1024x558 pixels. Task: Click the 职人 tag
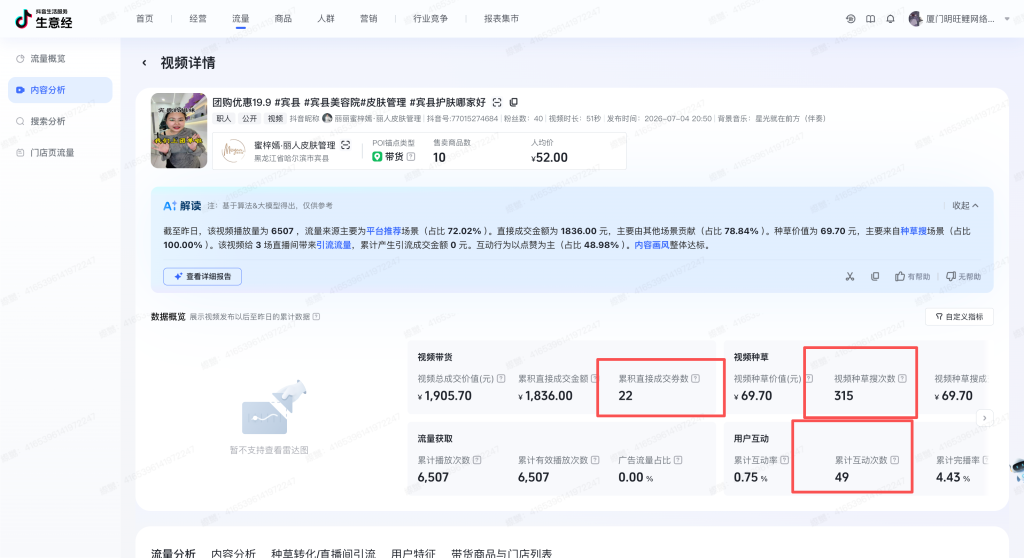tap(224, 119)
